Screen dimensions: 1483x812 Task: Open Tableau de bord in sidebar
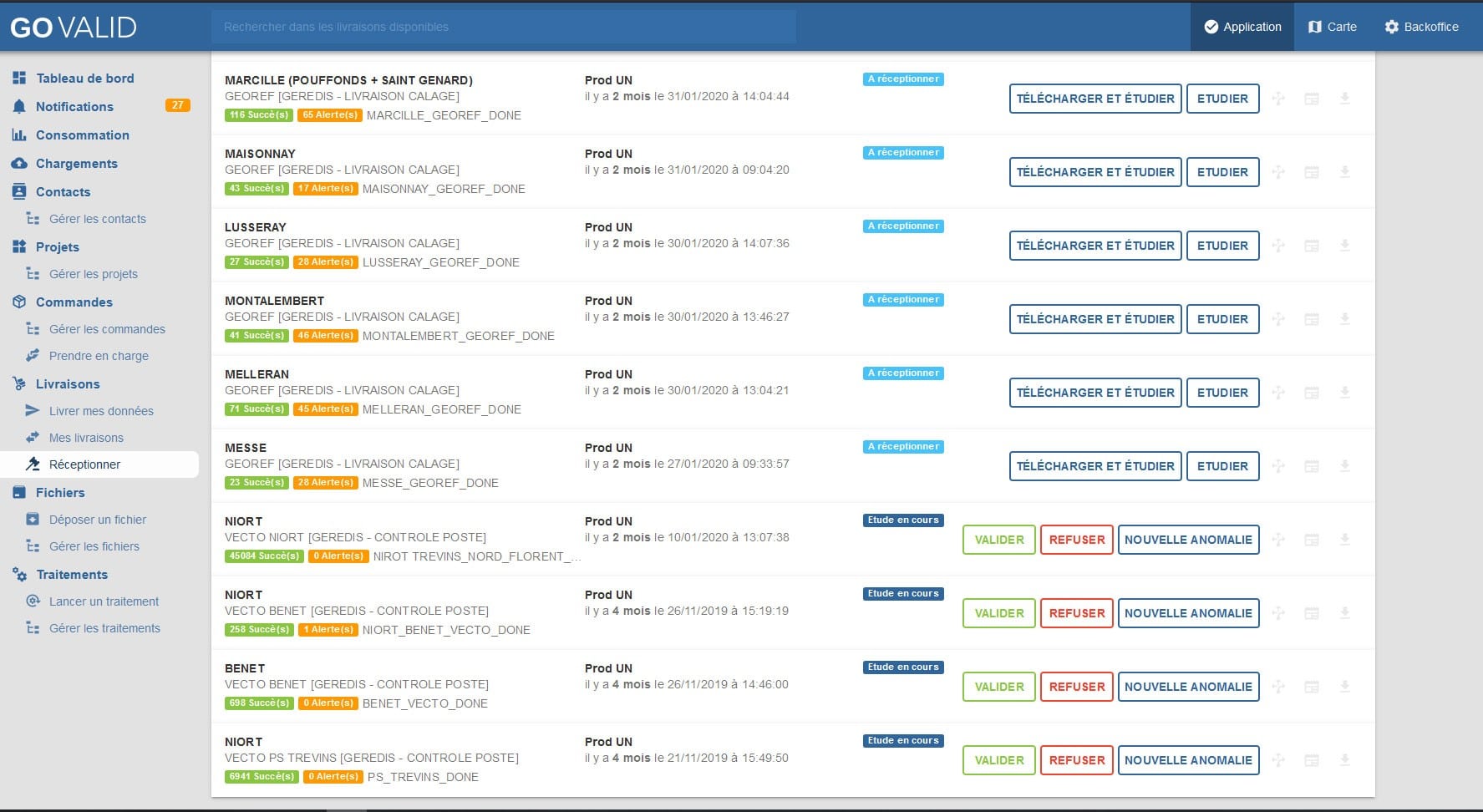[x=84, y=79]
